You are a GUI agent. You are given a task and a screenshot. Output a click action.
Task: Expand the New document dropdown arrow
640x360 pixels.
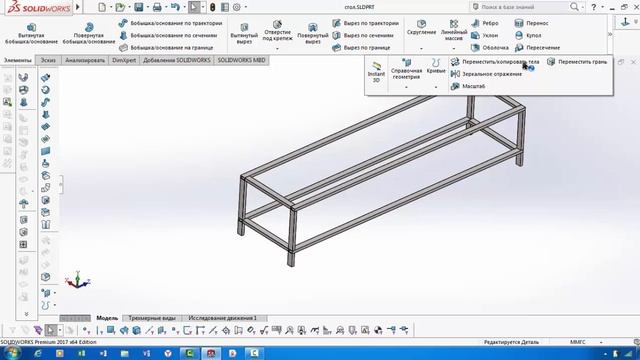[111, 7]
